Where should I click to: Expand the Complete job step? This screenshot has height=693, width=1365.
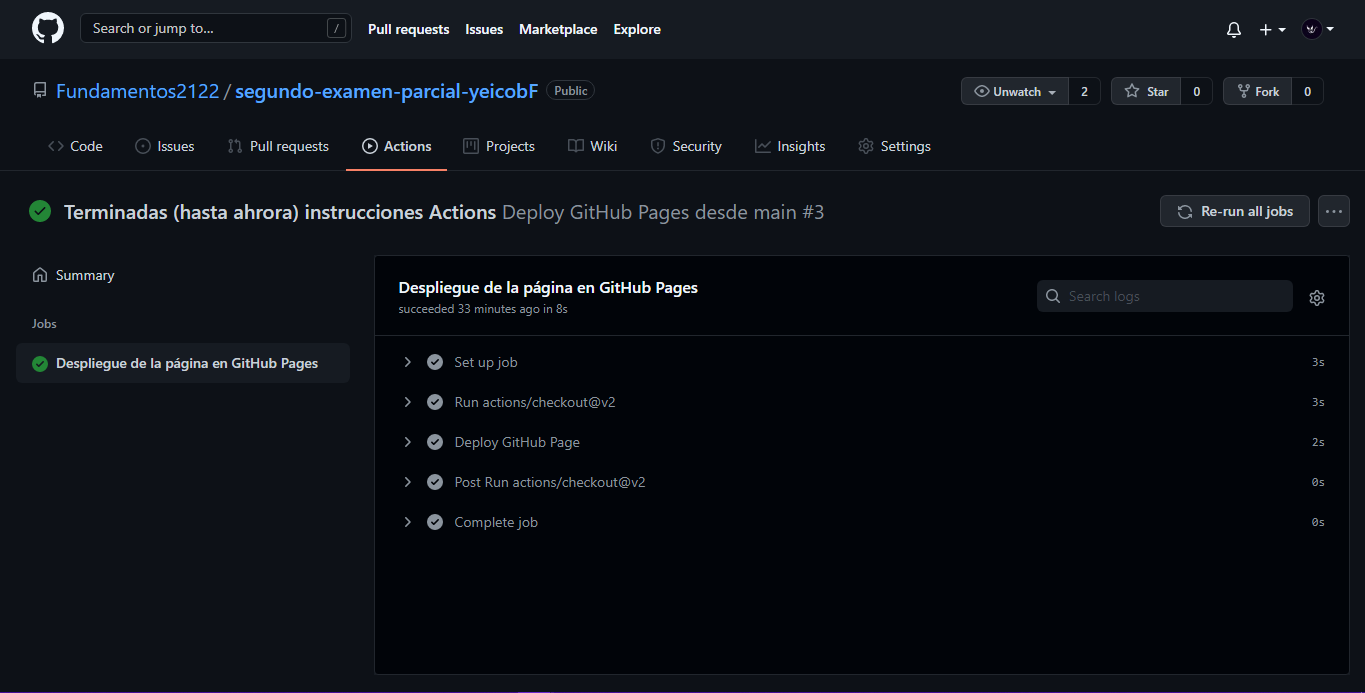coord(407,522)
